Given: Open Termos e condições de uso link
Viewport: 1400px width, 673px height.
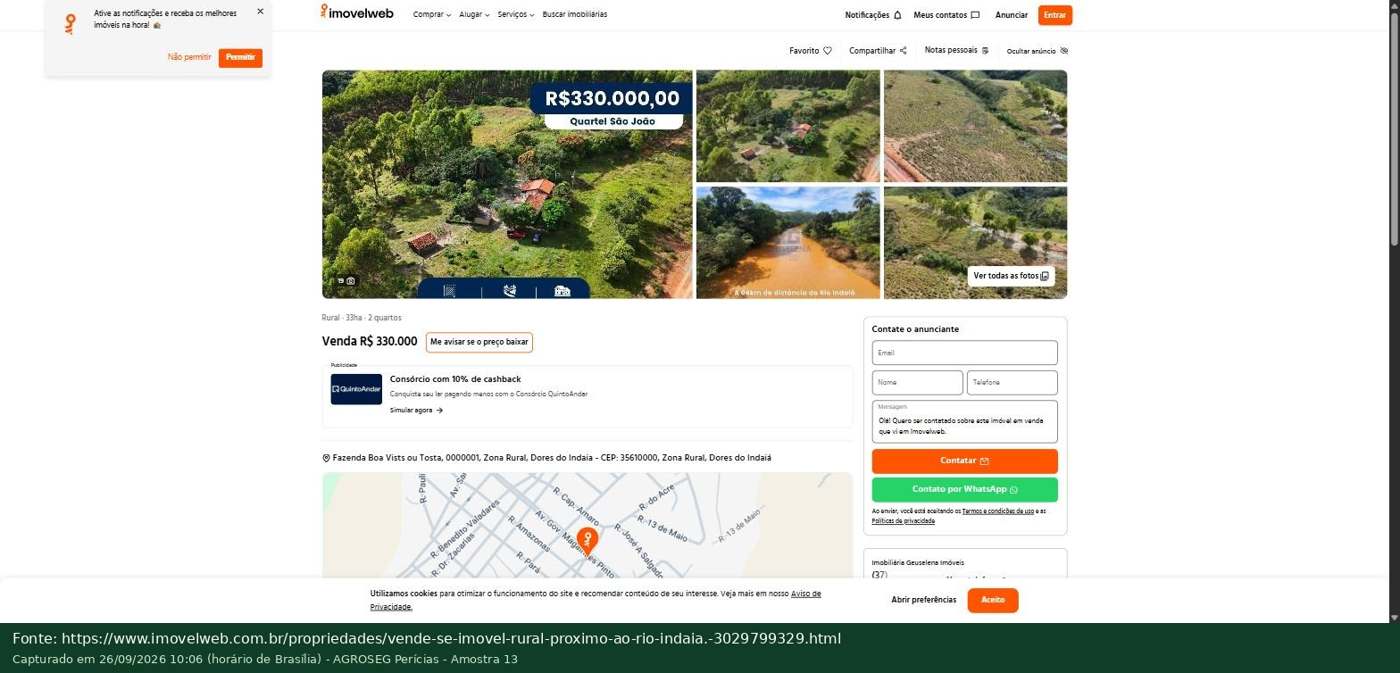Looking at the screenshot, I should (998, 511).
